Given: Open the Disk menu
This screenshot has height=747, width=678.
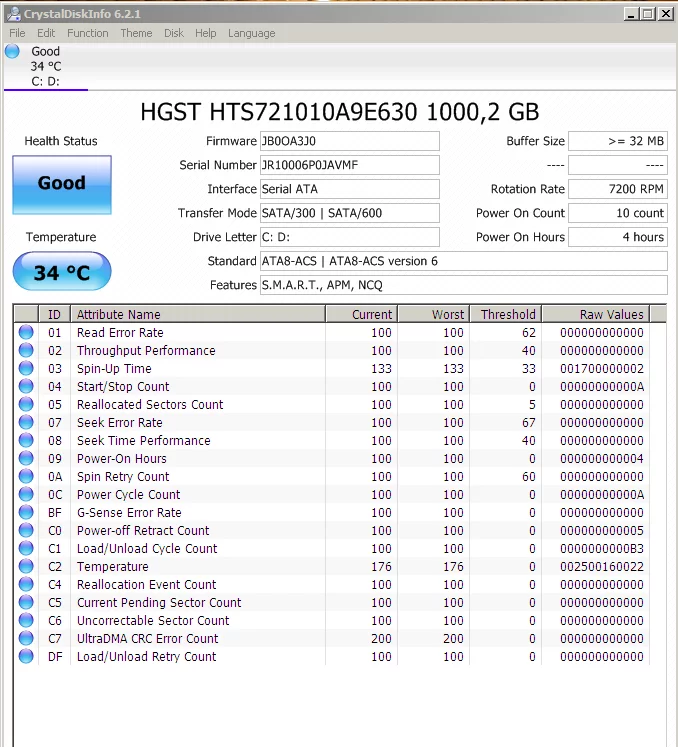Looking at the screenshot, I should coord(174,33).
